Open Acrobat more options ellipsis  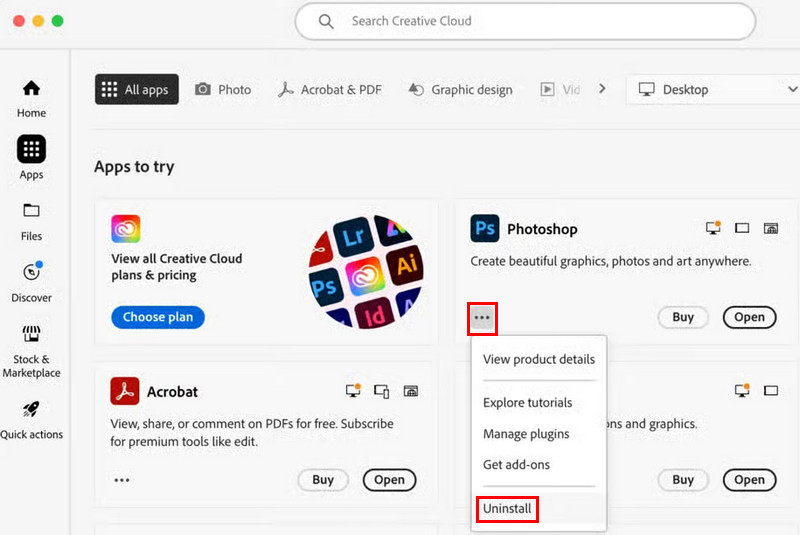pyautogui.click(x=122, y=480)
